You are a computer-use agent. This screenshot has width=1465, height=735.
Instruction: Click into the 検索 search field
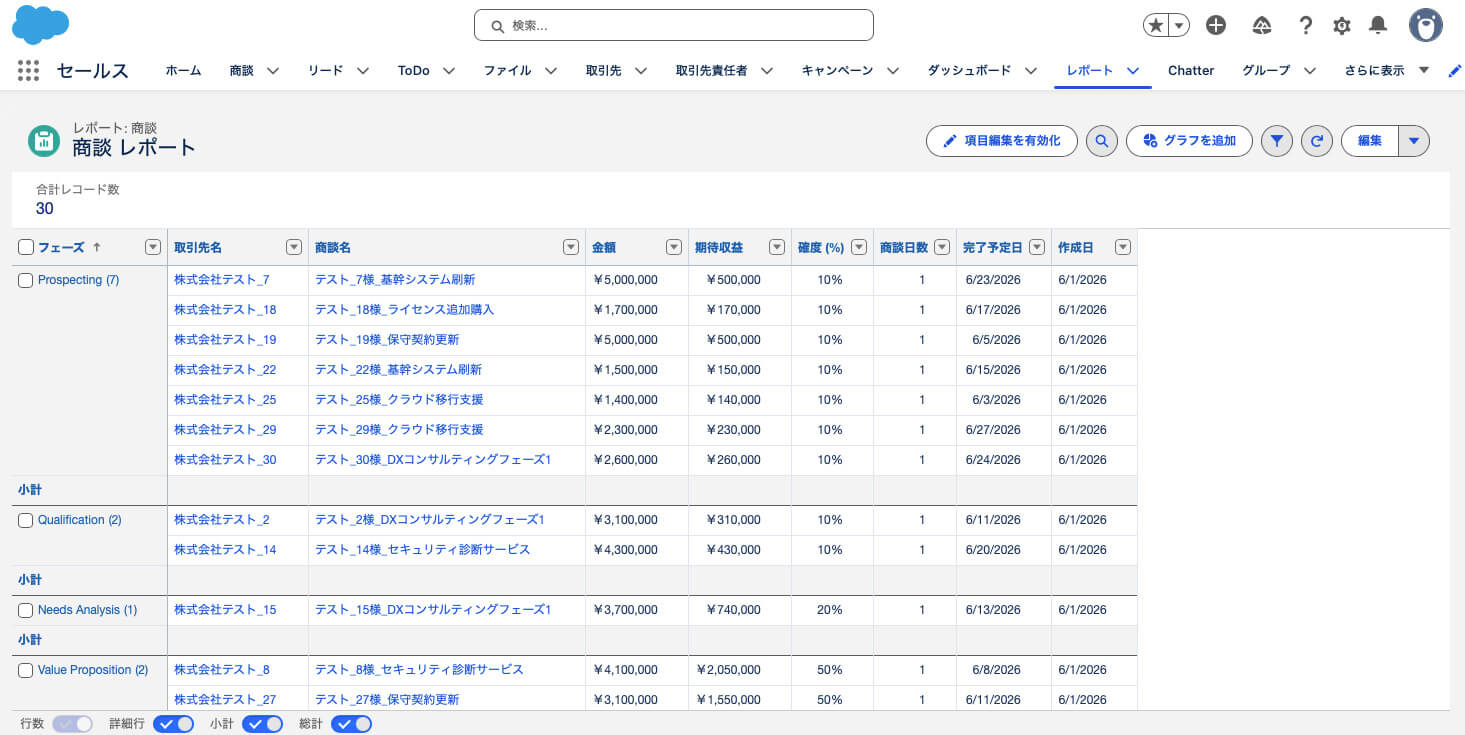click(x=674, y=25)
